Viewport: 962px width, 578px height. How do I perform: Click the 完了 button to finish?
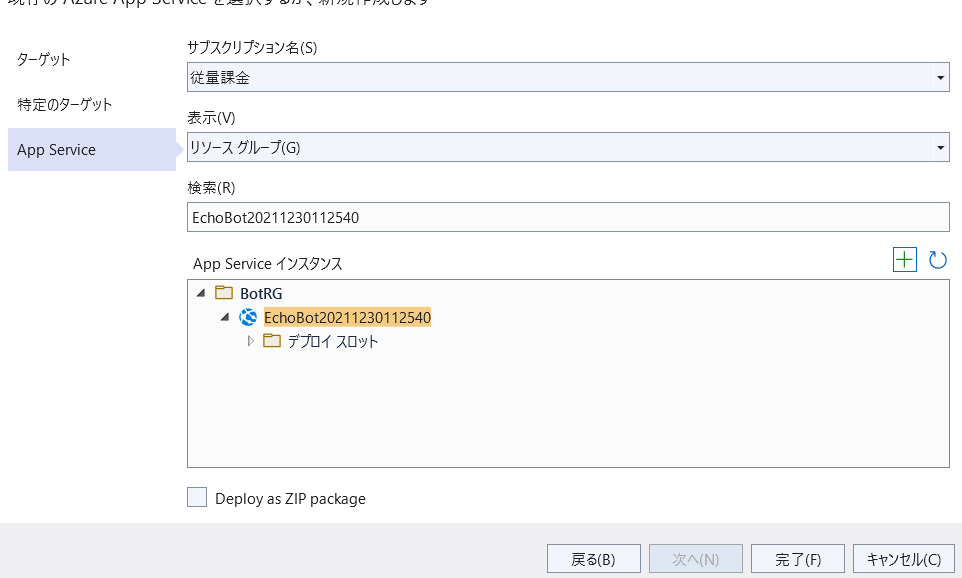[x=797, y=558]
